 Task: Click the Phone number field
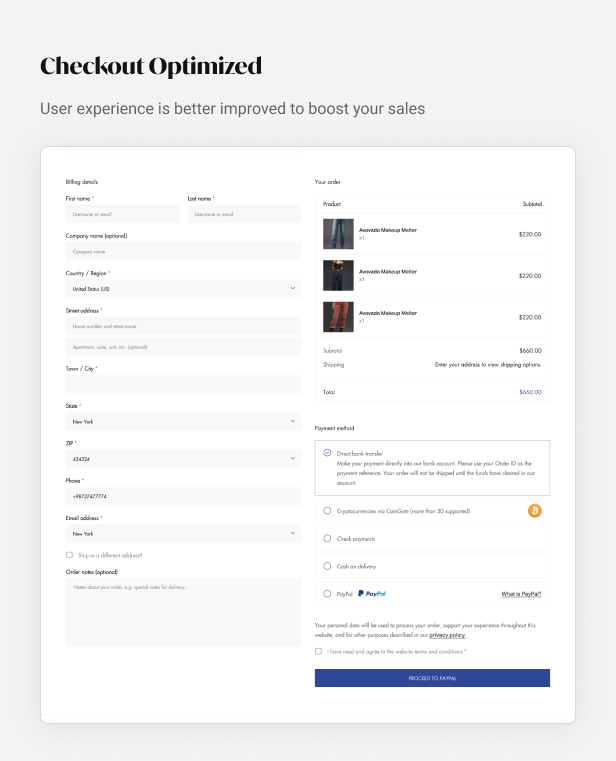(183, 496)
